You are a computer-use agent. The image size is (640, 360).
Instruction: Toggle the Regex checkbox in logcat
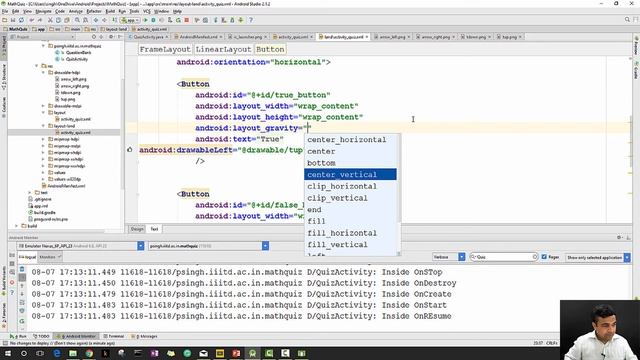point(544,257)
